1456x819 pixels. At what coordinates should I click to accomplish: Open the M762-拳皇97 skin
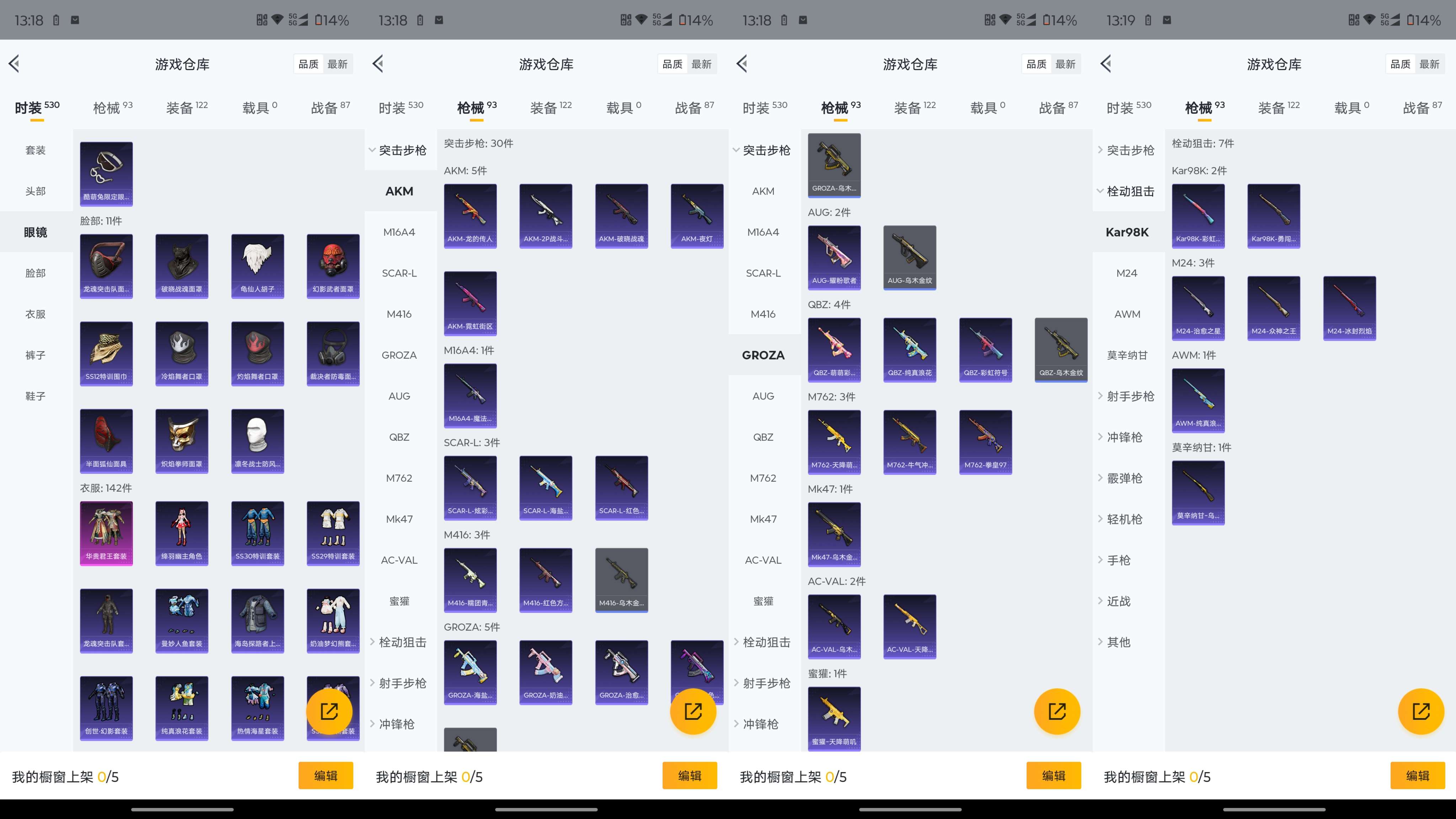point(986,442)
